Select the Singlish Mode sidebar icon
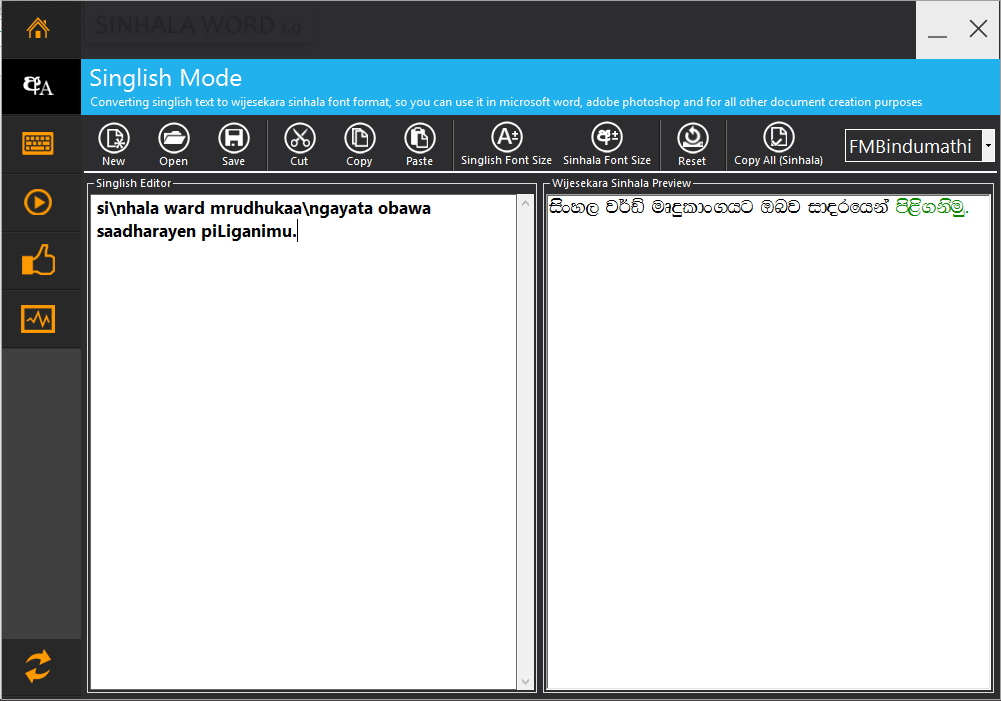The width and height of the screenshot is (1001, 701). pos(38,86)
